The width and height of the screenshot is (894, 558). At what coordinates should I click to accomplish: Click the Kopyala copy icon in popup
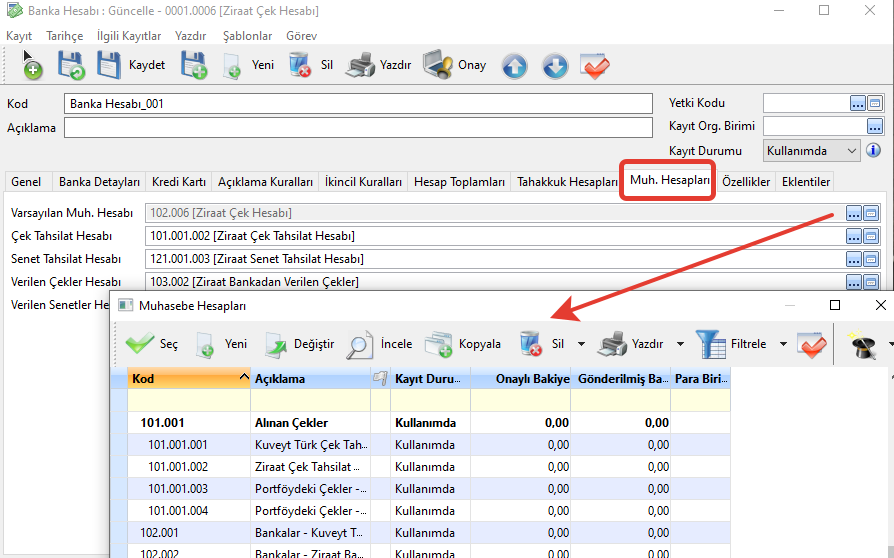pyautogui.click(x=438, y=344)
